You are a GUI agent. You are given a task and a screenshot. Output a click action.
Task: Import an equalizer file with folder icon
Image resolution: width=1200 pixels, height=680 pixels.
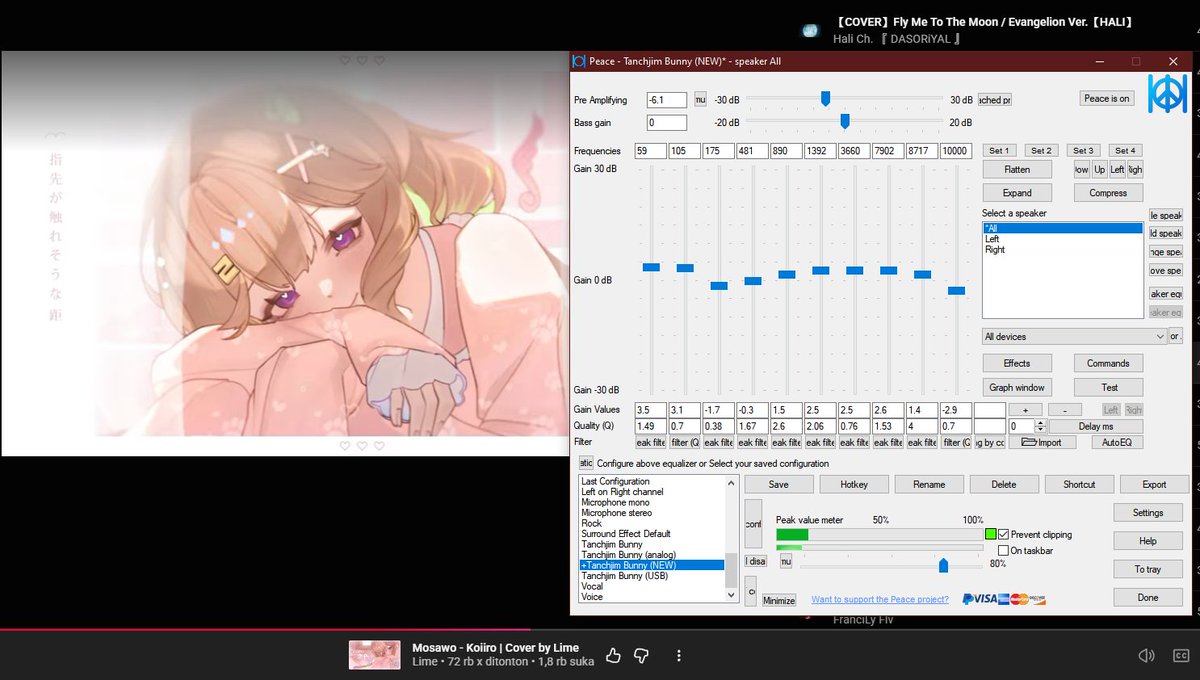click(x=1041, y=442)
